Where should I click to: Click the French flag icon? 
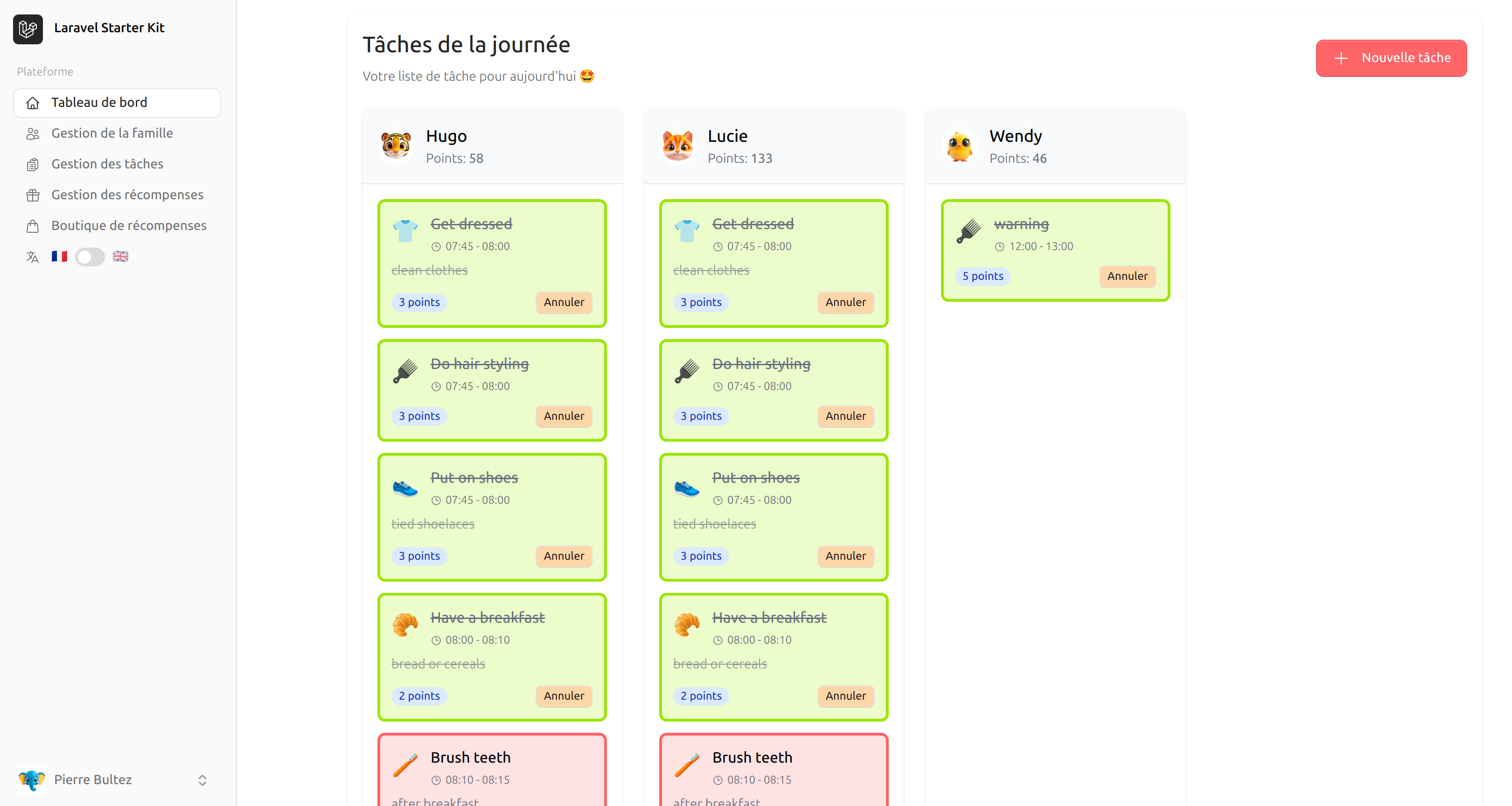click(59, 257)
